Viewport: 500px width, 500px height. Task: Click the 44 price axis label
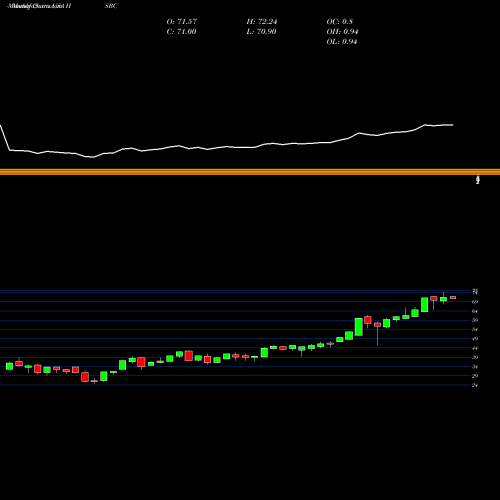click(x=475, y=348)
